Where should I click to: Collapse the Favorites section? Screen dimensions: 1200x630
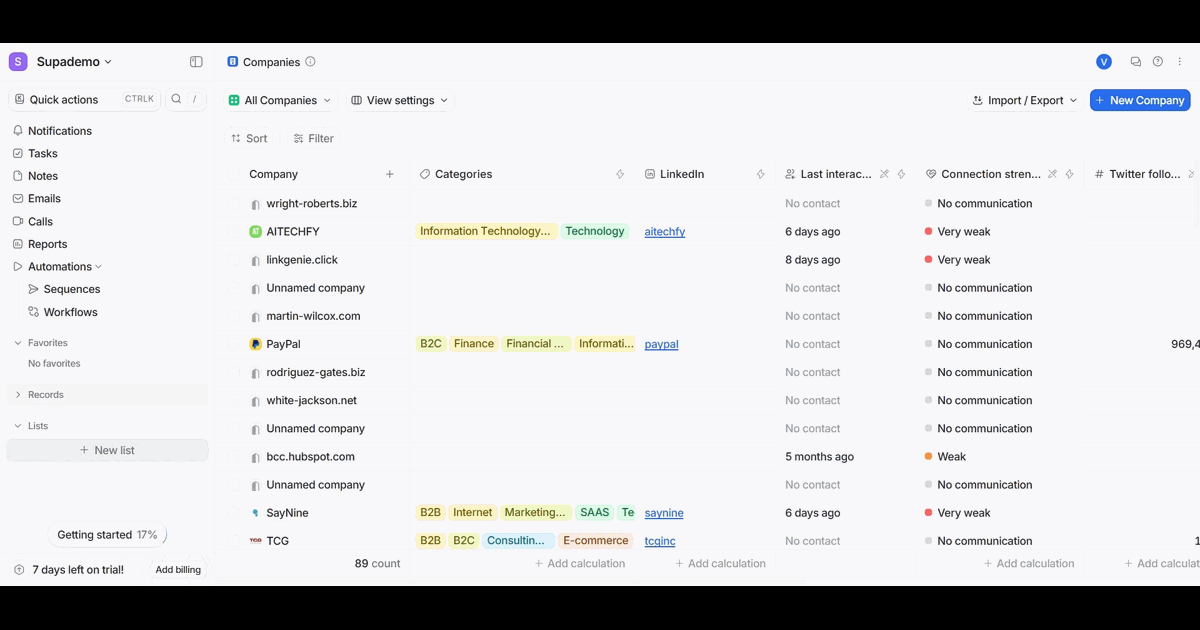[18, 343]
